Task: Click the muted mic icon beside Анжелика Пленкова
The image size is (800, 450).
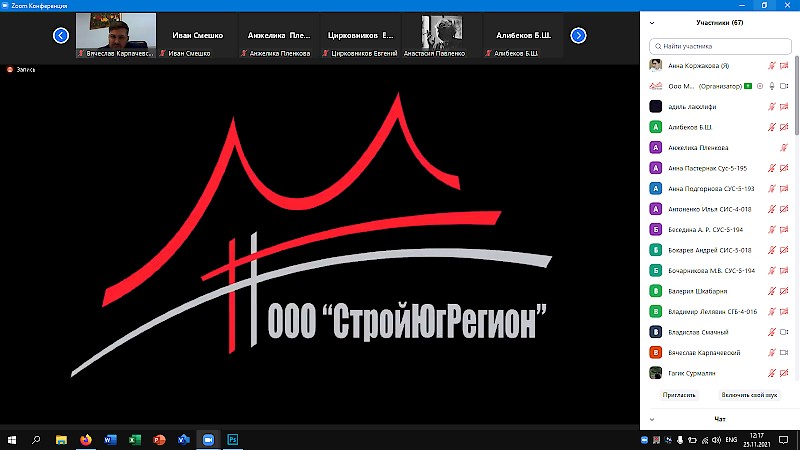Action: click(x=784, y=147)
